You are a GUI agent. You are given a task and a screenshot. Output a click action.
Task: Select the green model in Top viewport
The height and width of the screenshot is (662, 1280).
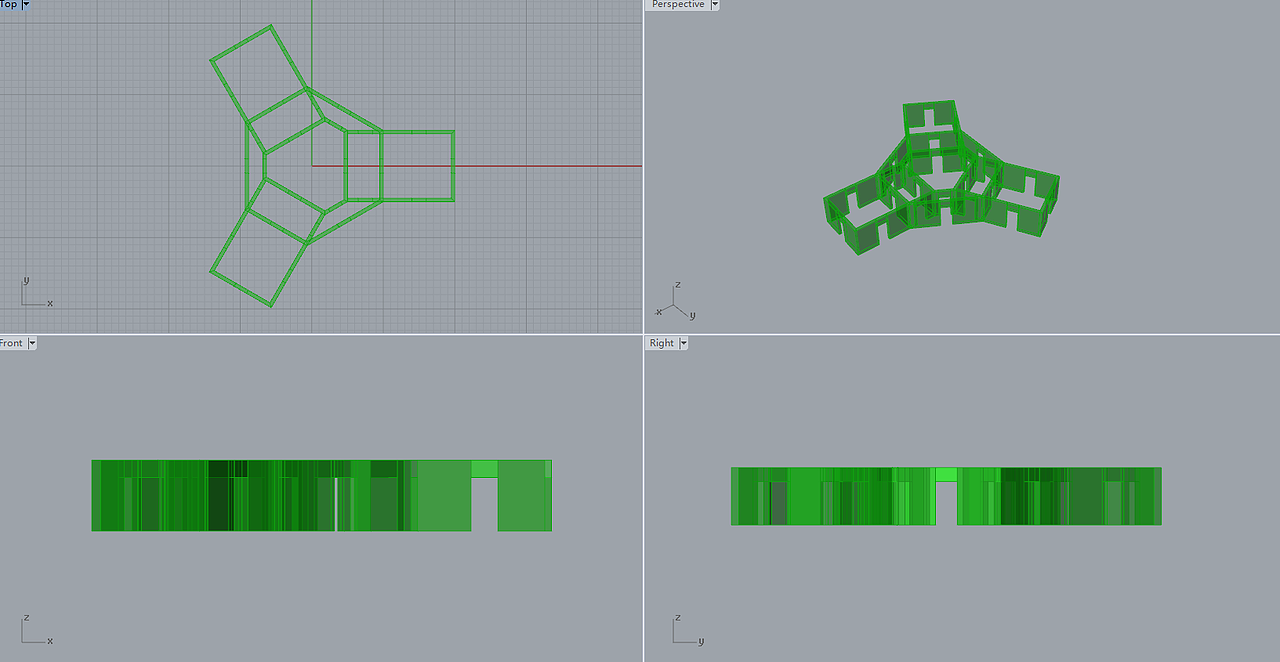point(332,166)
